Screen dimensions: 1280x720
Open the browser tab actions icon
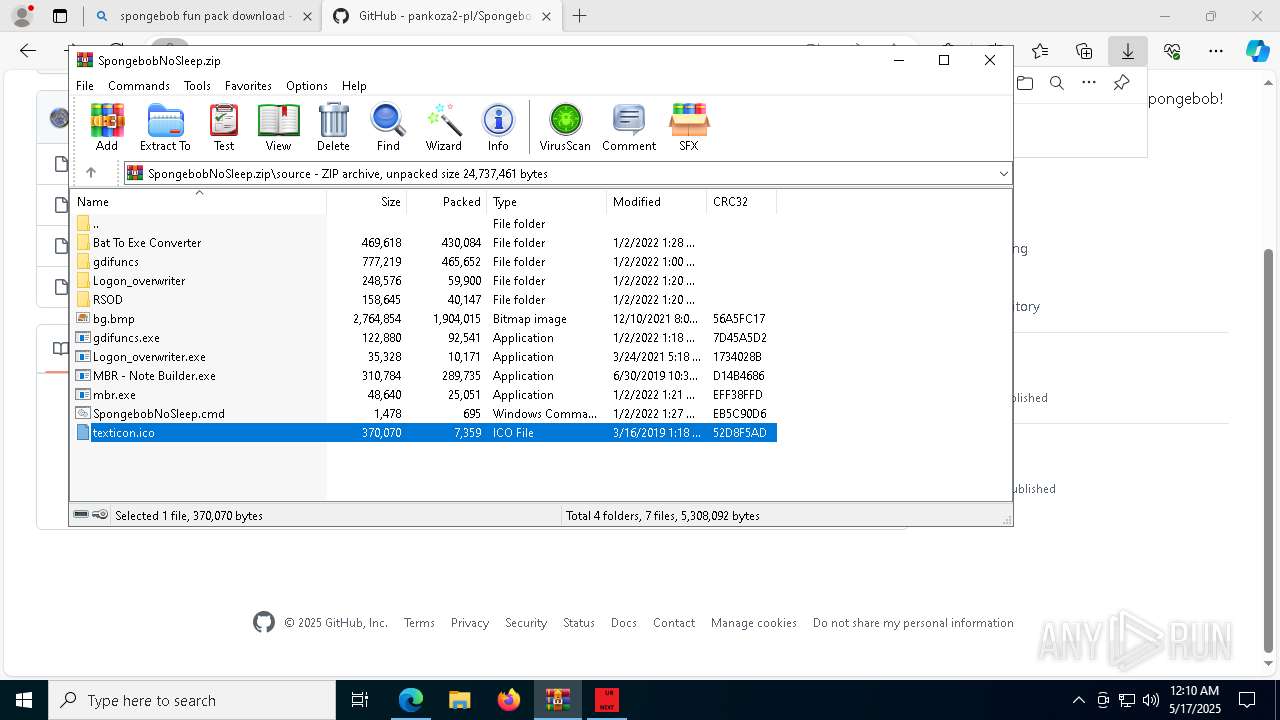[x=60, y=16]
